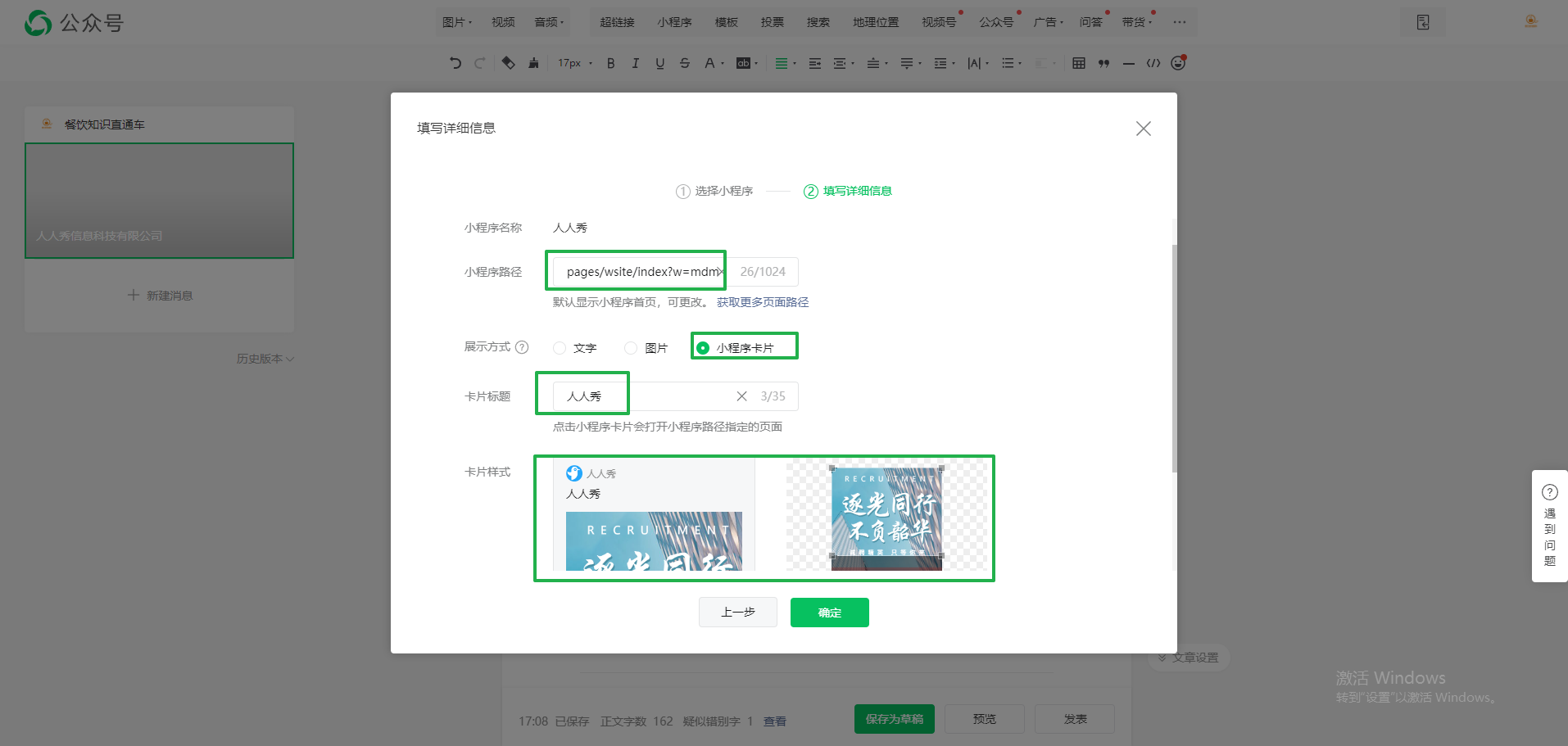1568x746 pixels.
Task: Open help tooltip next to 展示方式
Action: pos(522,347)
